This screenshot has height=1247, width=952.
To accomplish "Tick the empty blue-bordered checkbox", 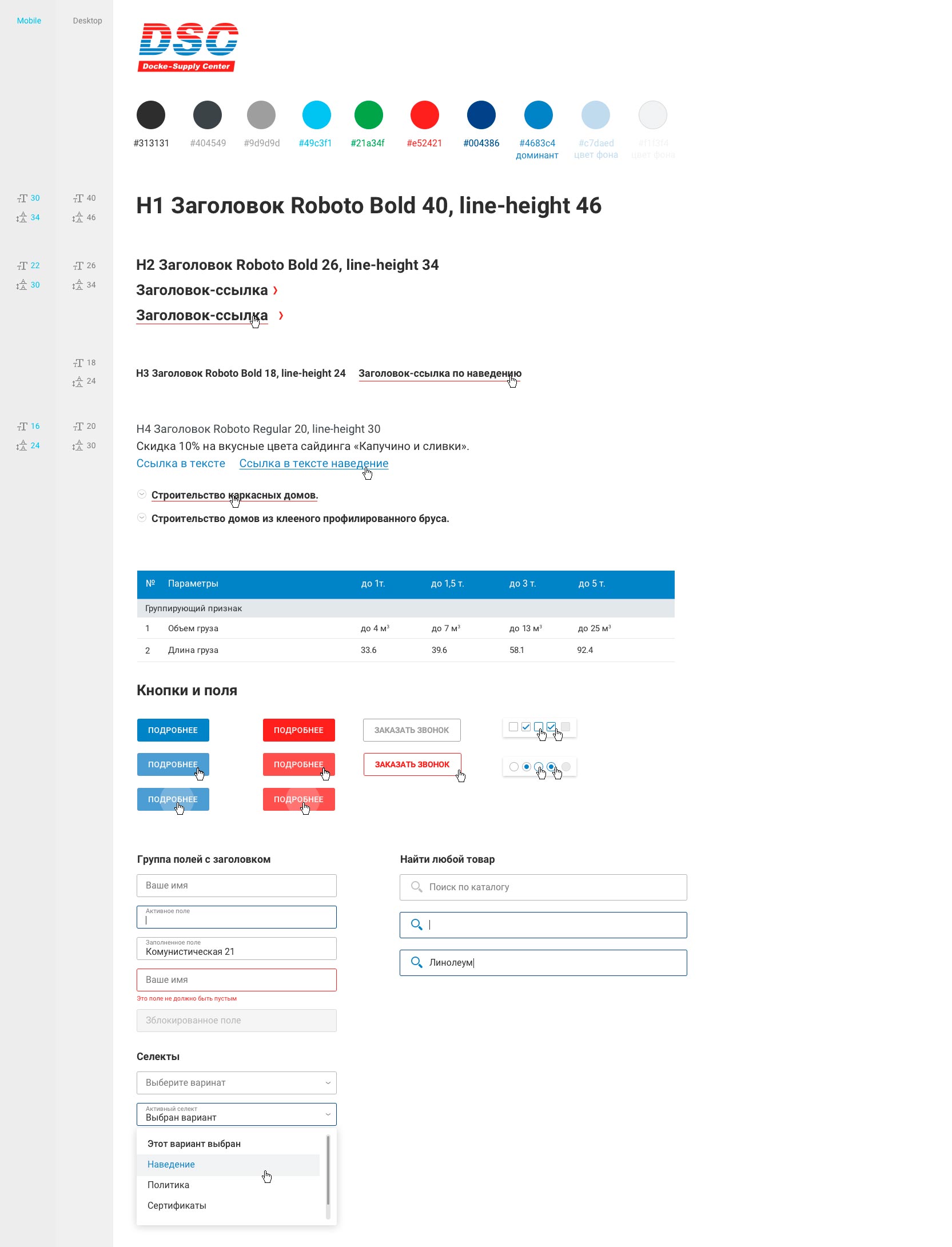I will 539,727.
